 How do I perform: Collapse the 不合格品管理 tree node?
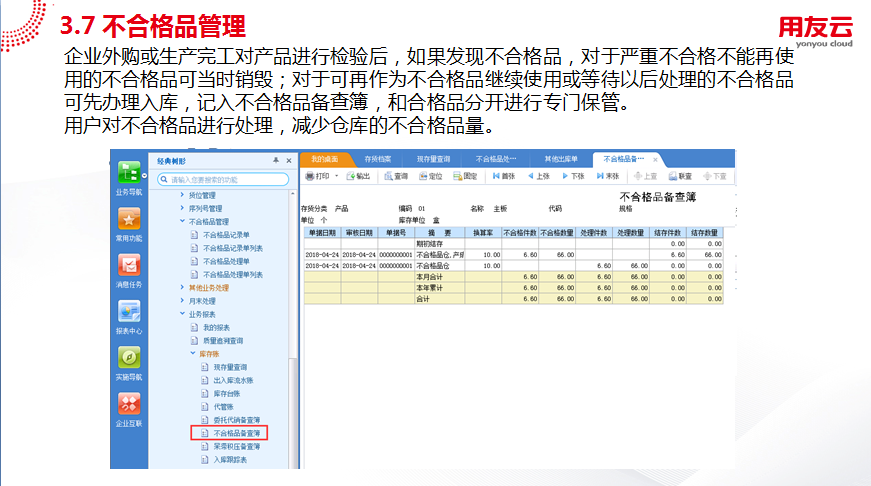(181, 221)
